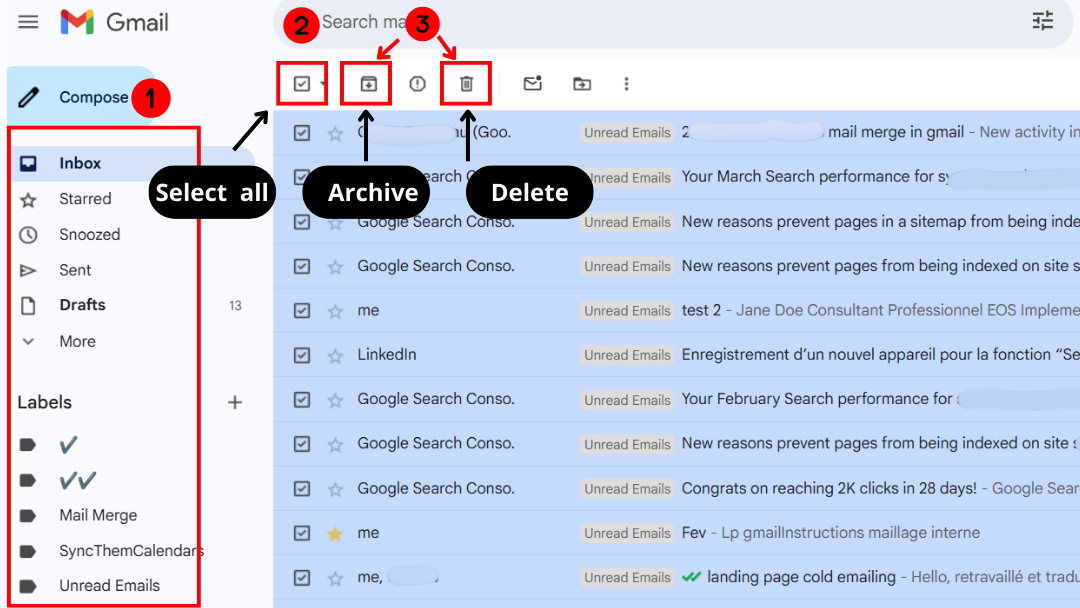The image size is (1080, 608).
Task: Open the SyncThemCalendars label
Action: point(131,551)
